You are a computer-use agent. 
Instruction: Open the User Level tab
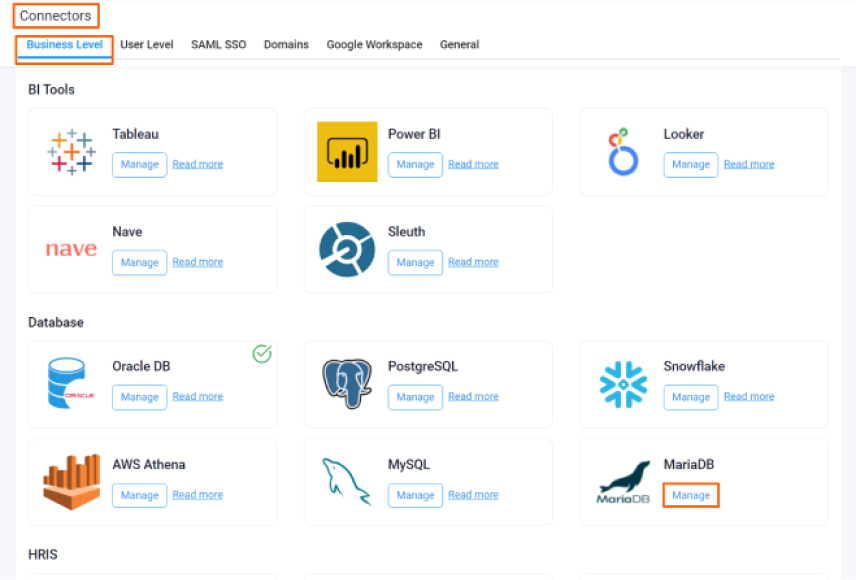(147, 45)
